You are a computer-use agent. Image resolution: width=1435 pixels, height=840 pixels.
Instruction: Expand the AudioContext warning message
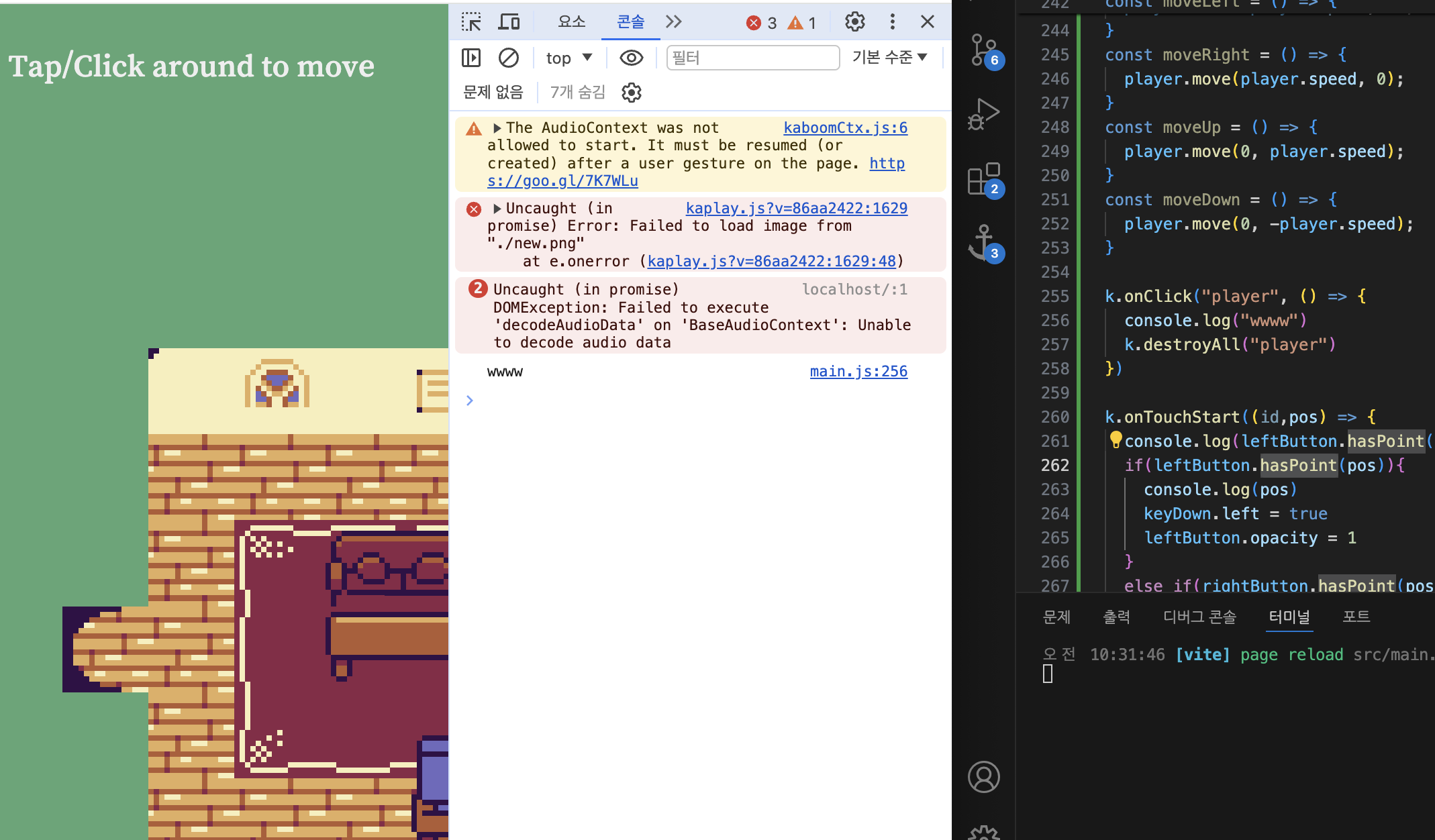pyautogui.click(x=497, y=128)
